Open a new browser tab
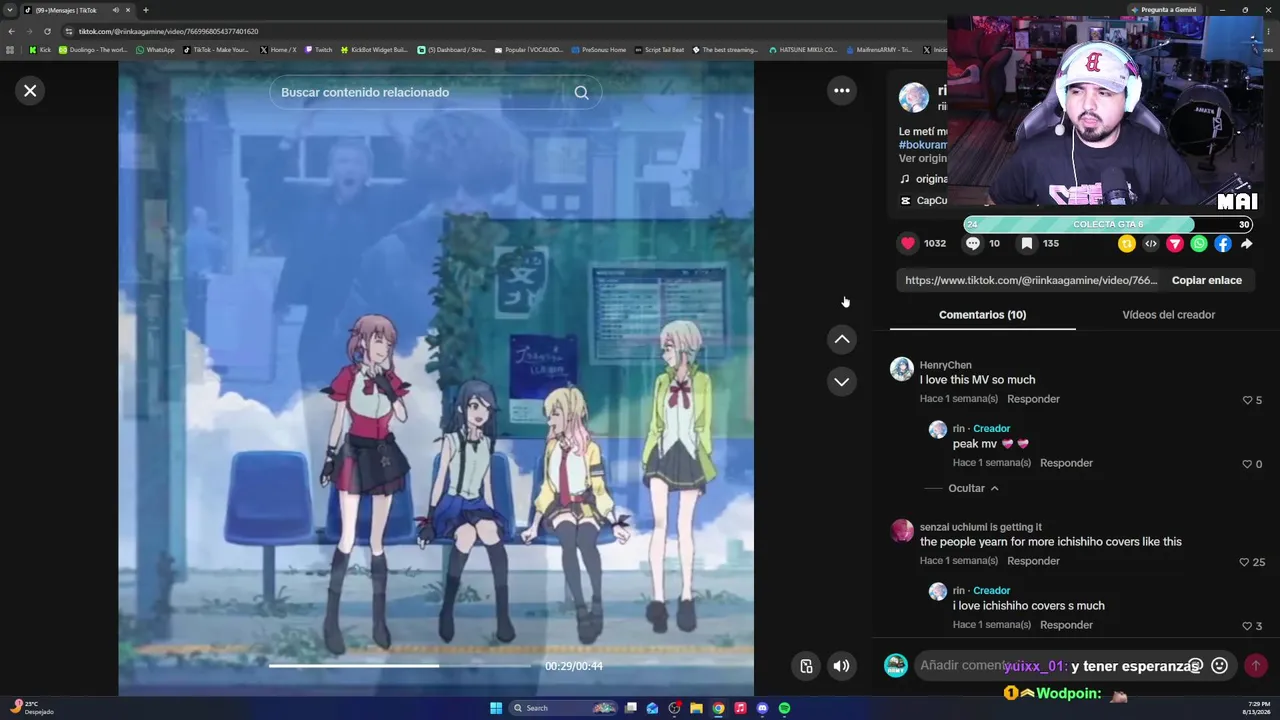This screenshot has height=720, width=1280. (x=146, y=10)
